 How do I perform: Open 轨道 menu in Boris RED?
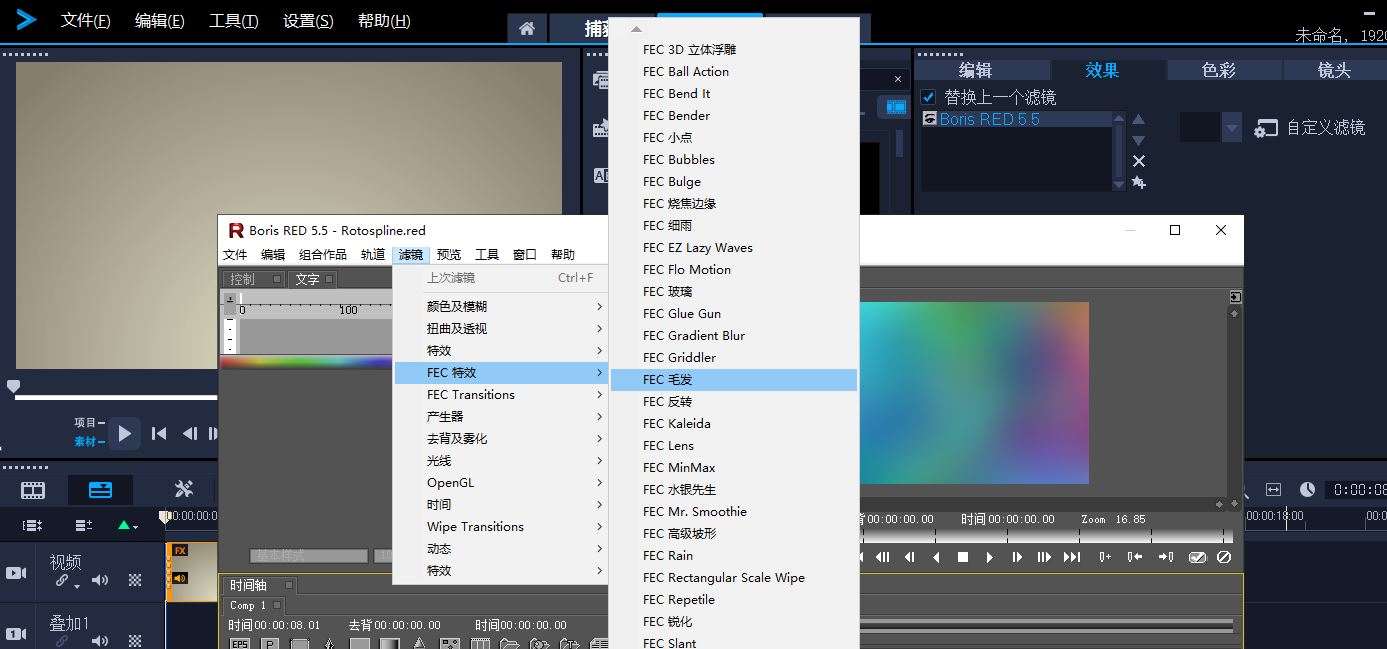tap(373, 254)
